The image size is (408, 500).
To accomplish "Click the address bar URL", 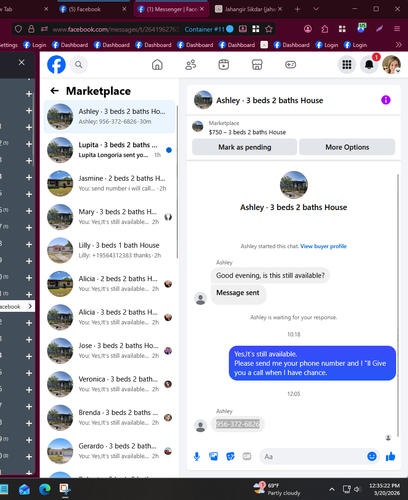I will coord(115,29).
